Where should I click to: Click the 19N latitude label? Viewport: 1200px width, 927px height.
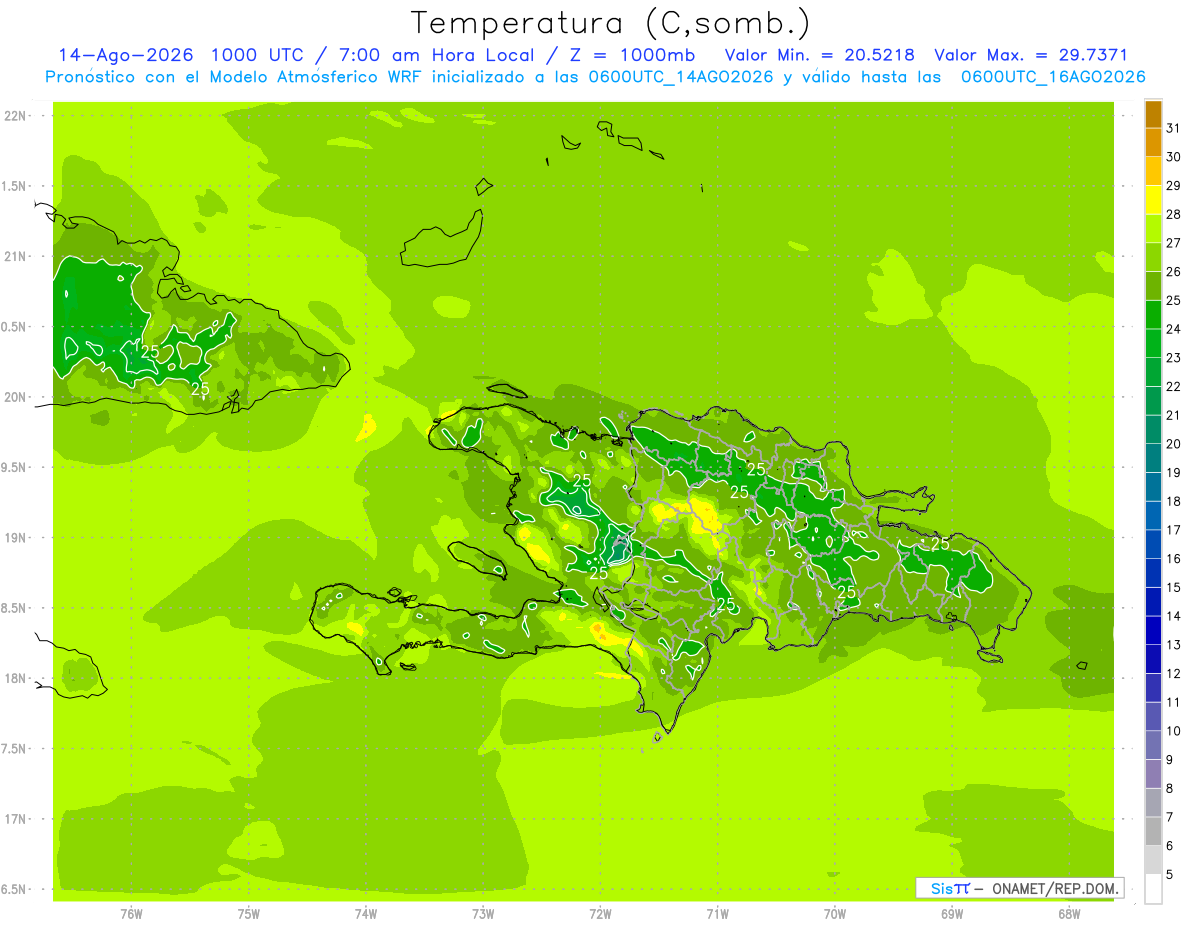click(16, 538)
